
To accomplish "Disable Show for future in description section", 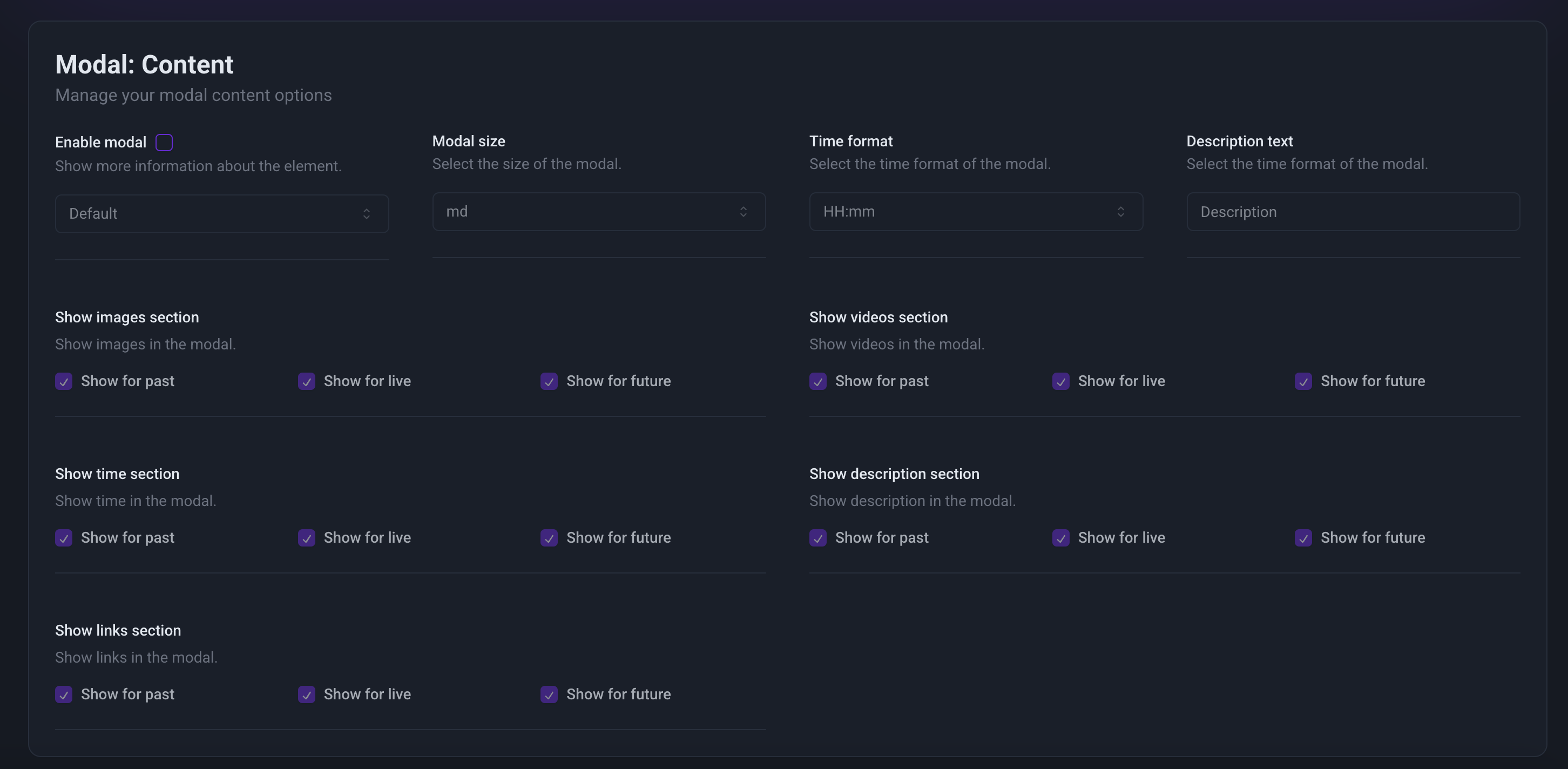I will [1302, 538].
